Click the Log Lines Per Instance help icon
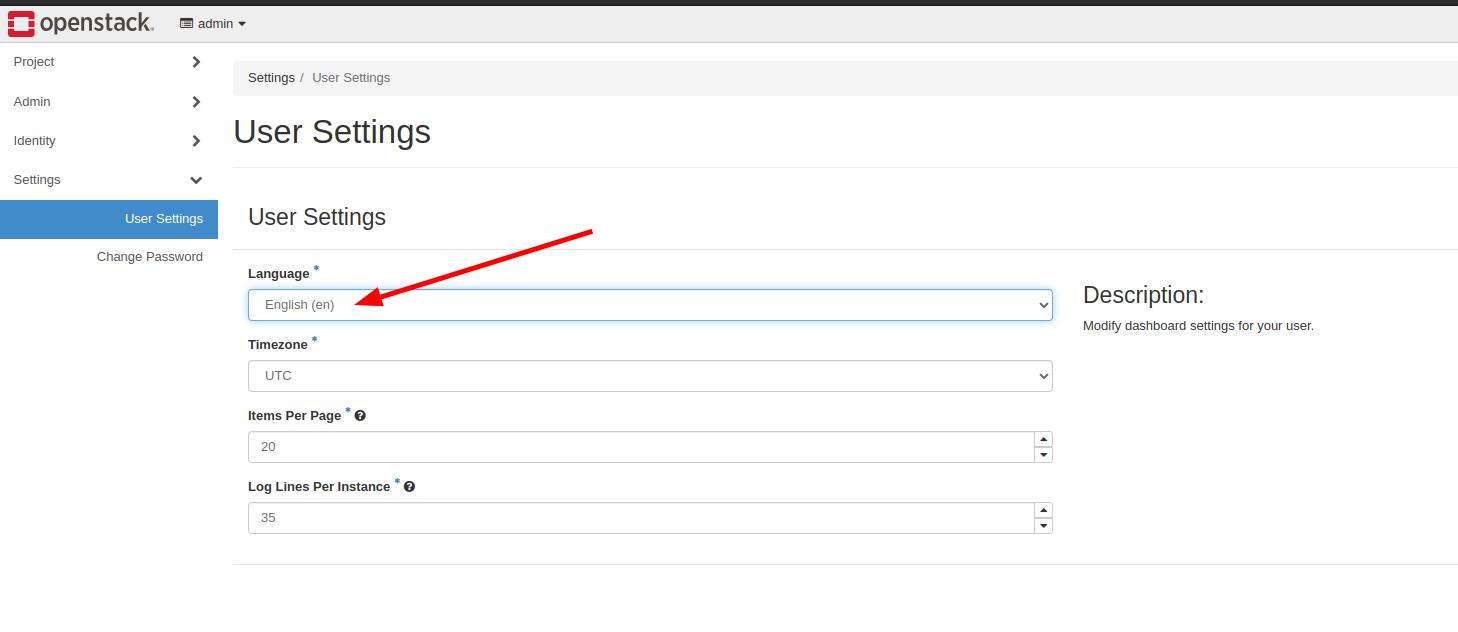The height and width of the screenshot is (632, 1458). (409, 487)
